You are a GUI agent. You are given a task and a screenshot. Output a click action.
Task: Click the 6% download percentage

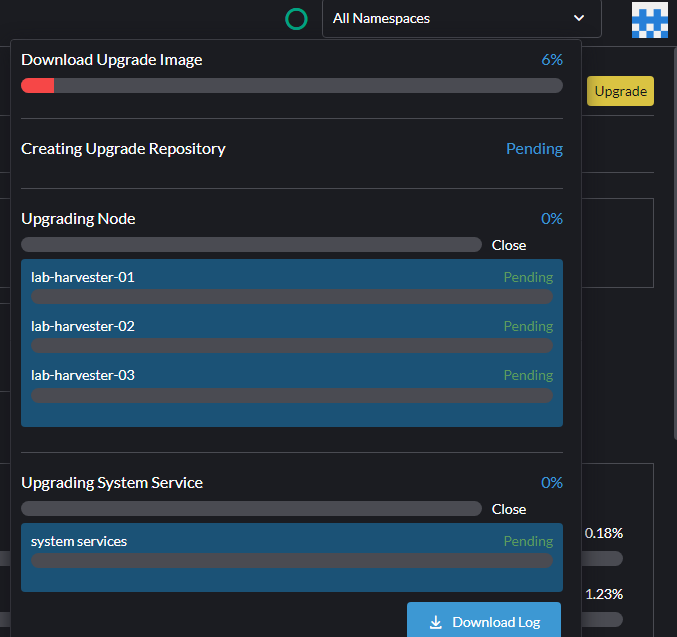pyautogui.click(x=552, y=60)
